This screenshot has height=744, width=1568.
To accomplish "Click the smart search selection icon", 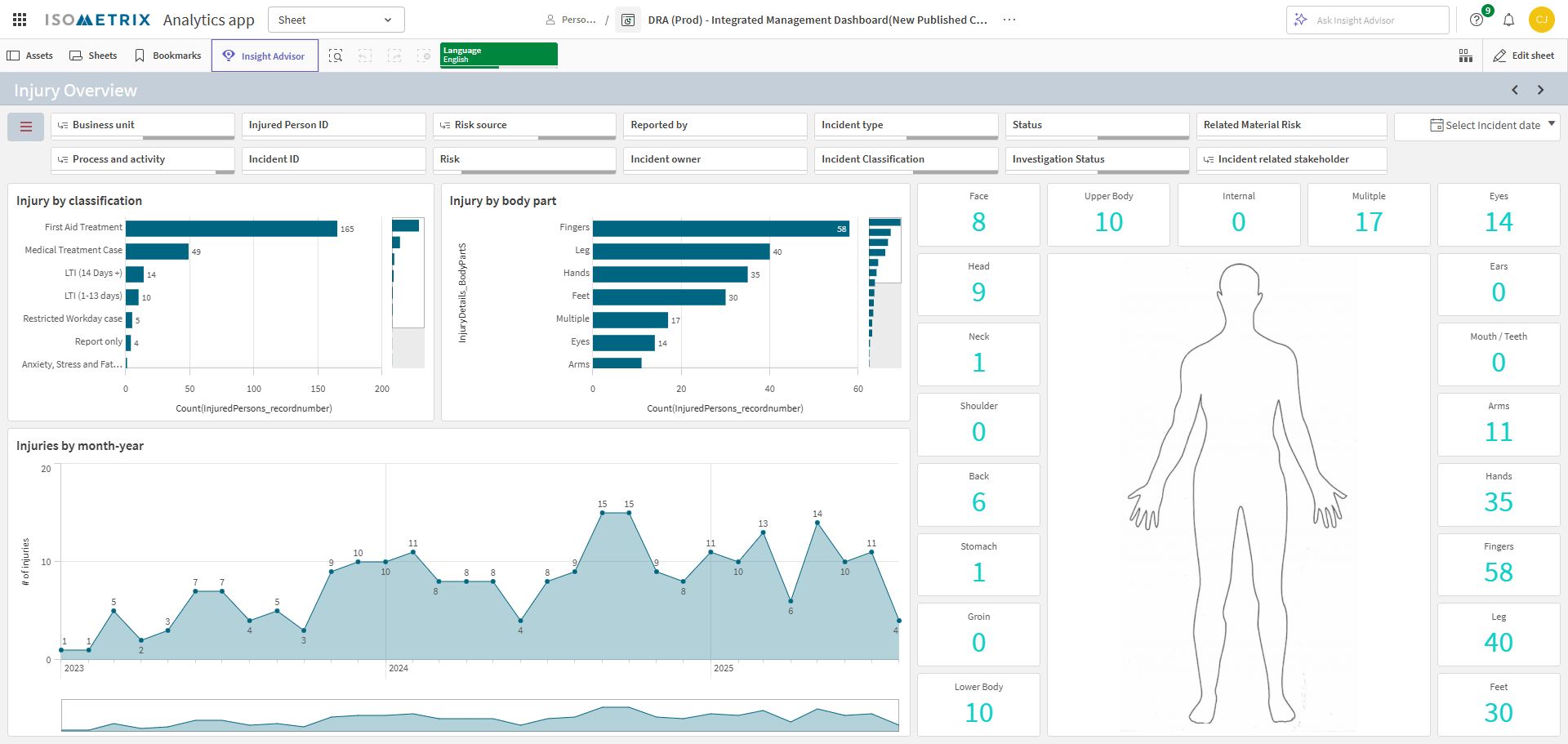I will (x=336, y=56).
